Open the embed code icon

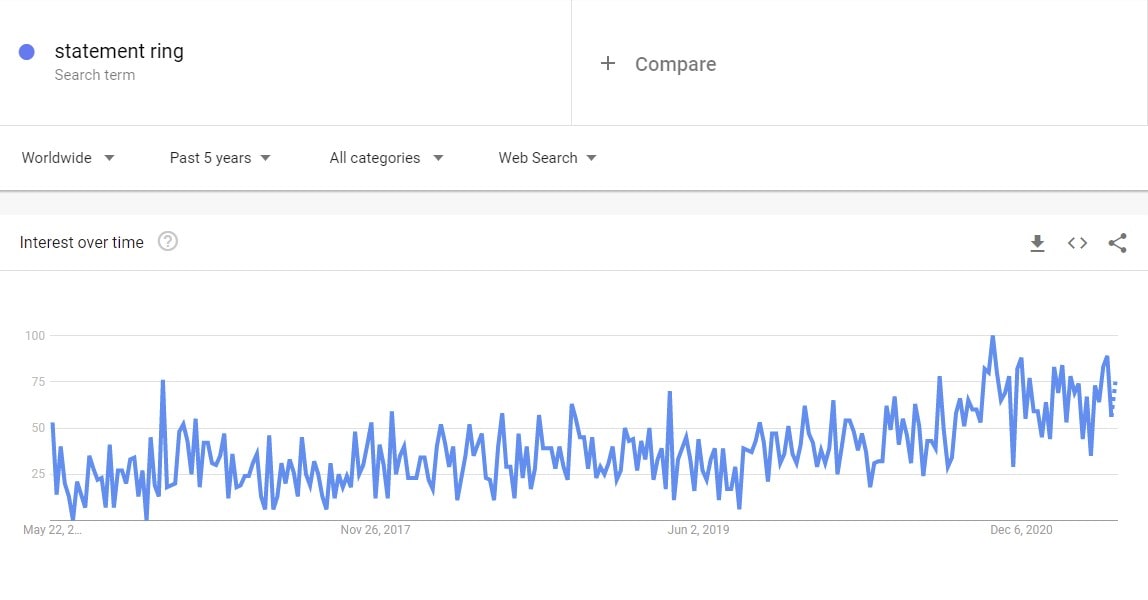click(1077, 243)
